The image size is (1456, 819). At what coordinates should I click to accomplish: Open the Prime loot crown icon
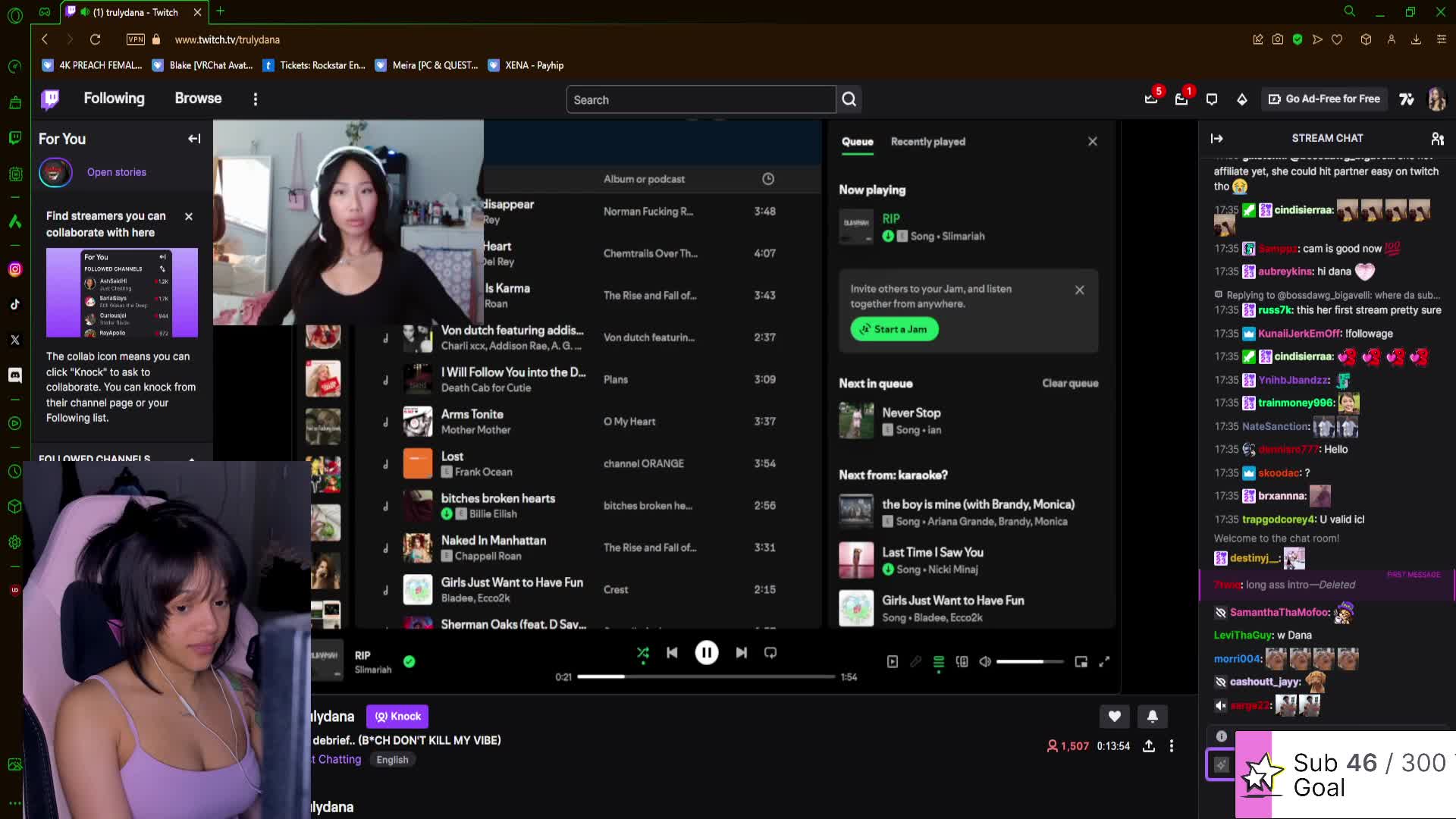pyautogui.click(x=1151, y=99)
